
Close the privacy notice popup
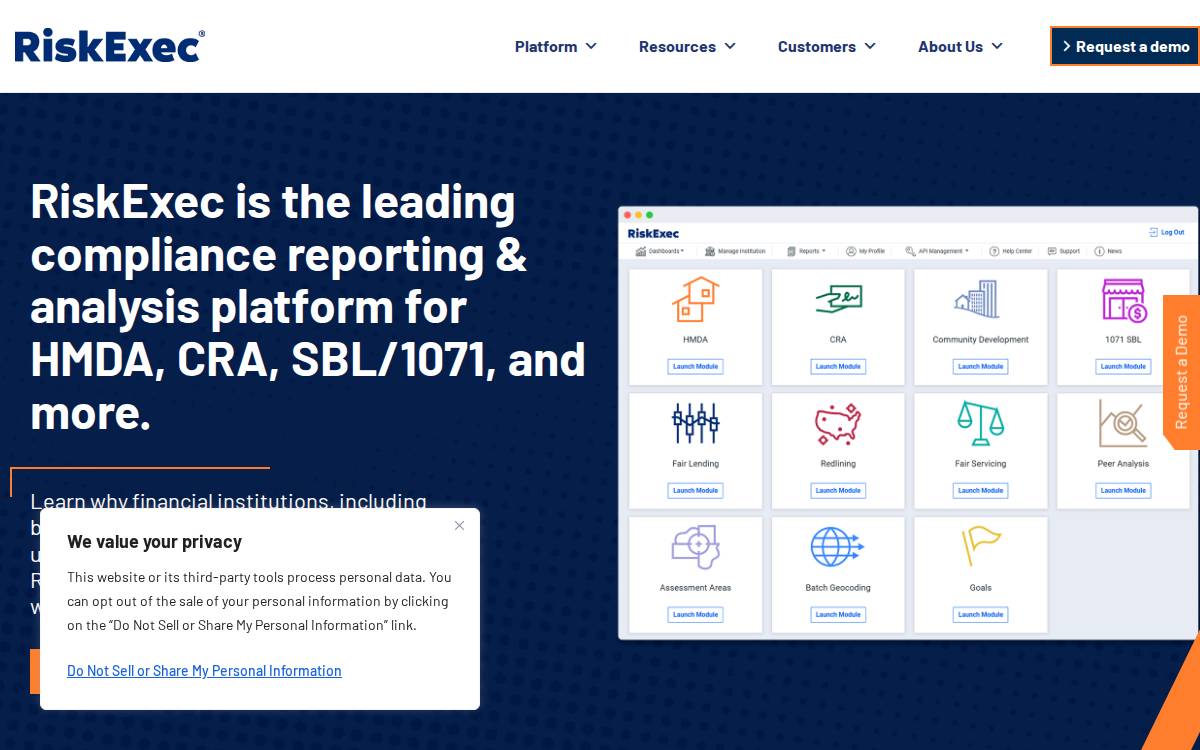(459, 525)
